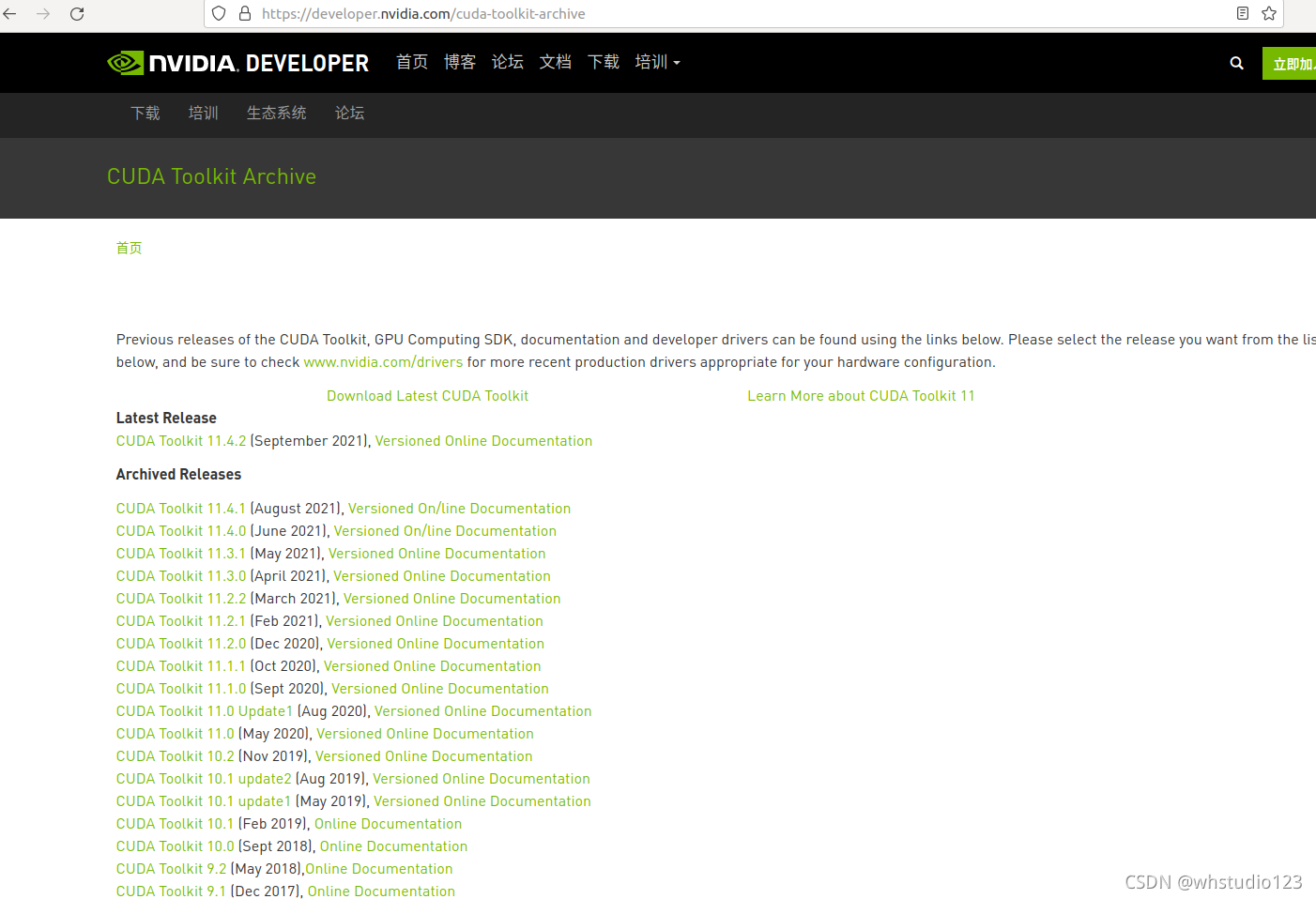The height and width of the screenshot is (899, 1316).
Task: Click the green 立即加入 button
Action: pos(1290,64)
